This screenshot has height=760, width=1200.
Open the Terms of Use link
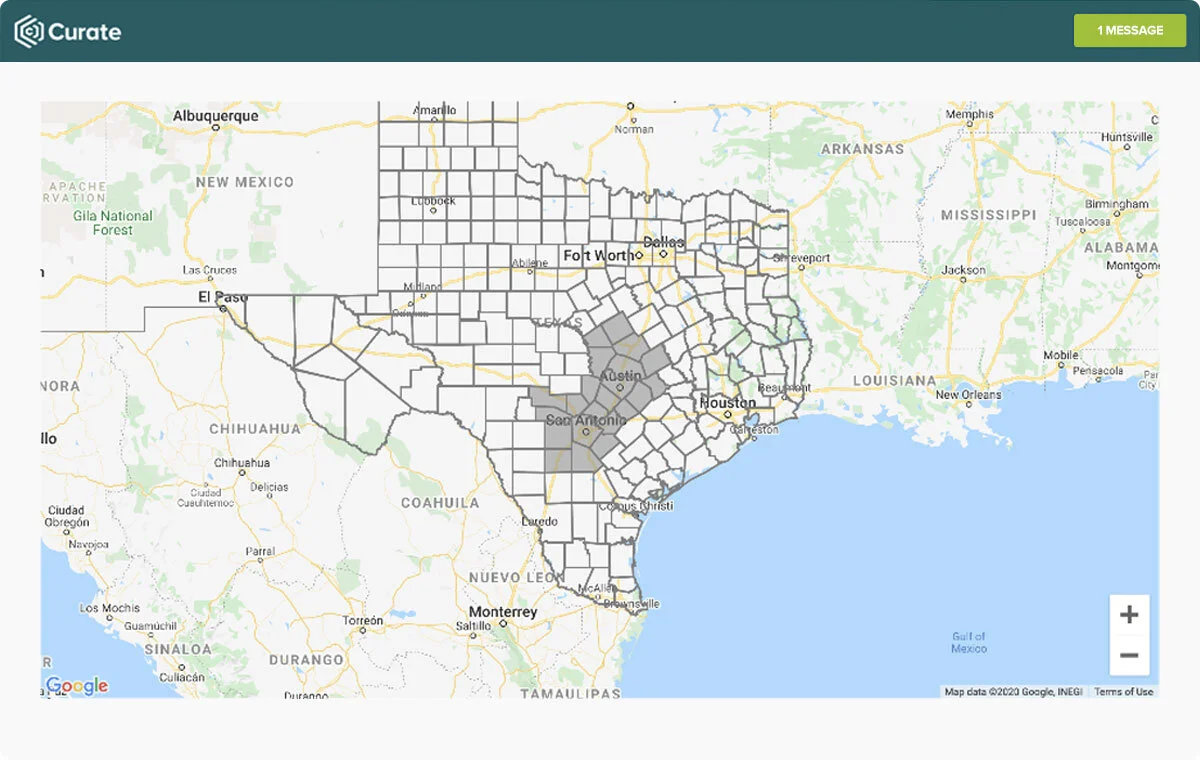pyautogui.click(x=1123, y=691)
